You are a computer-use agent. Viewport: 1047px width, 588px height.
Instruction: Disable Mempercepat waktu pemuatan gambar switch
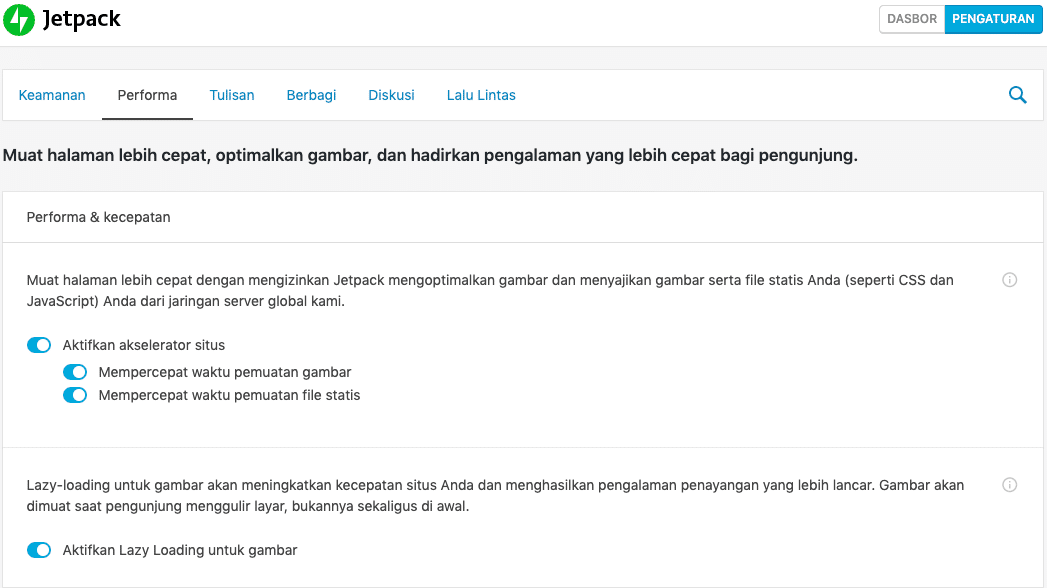tap(75, 372)
